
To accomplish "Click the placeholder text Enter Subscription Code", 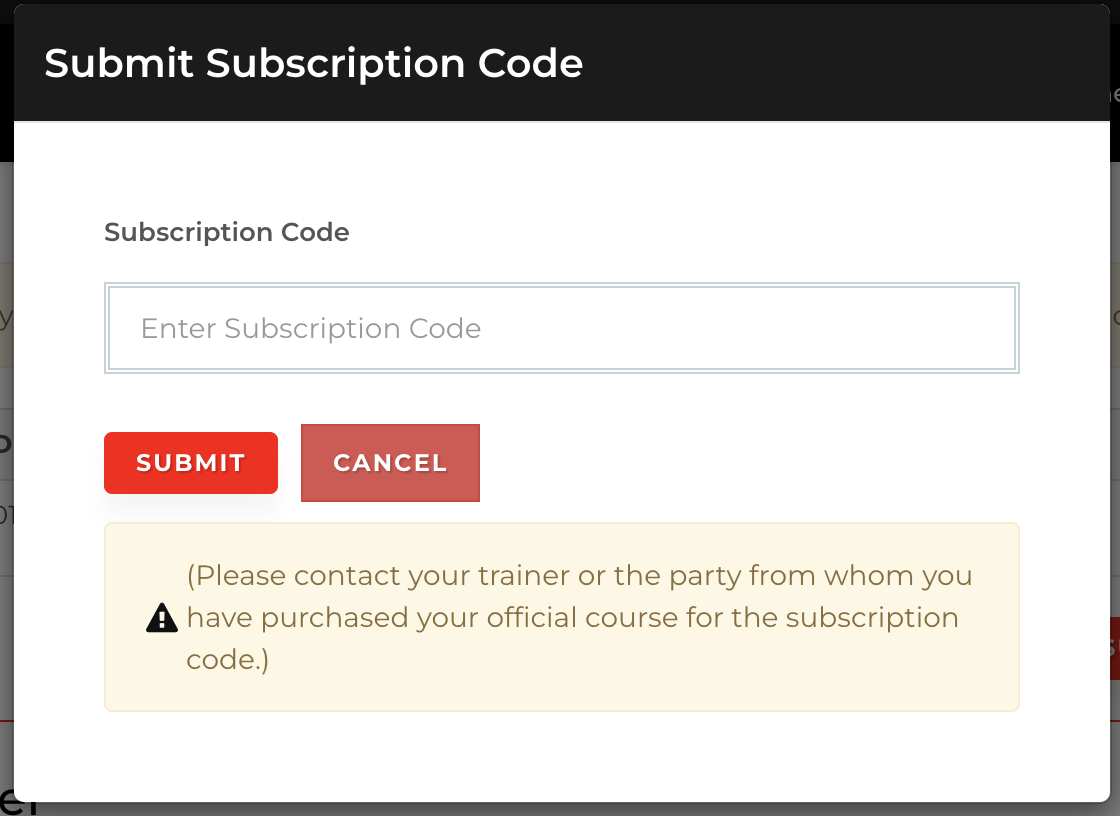I will point(311,329).
